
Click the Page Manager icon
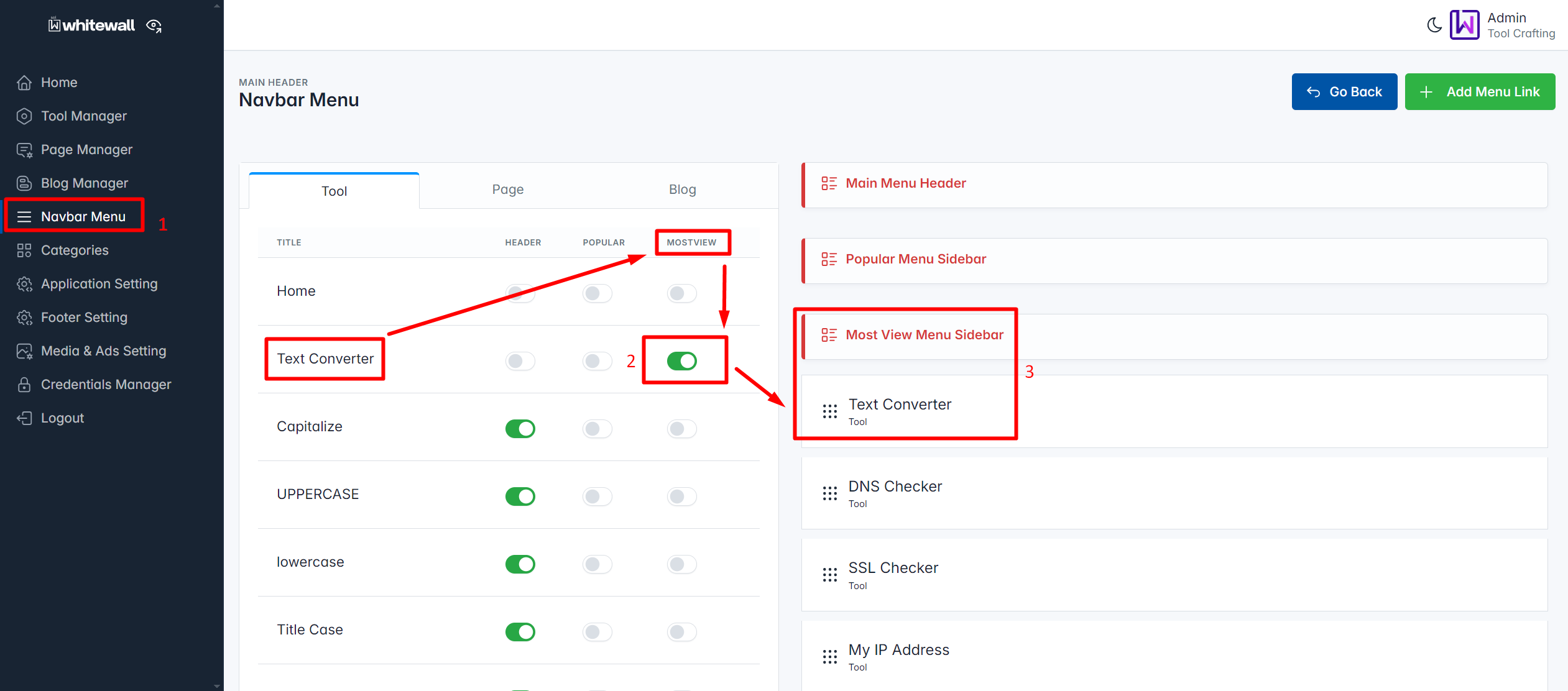coord(24,150)
